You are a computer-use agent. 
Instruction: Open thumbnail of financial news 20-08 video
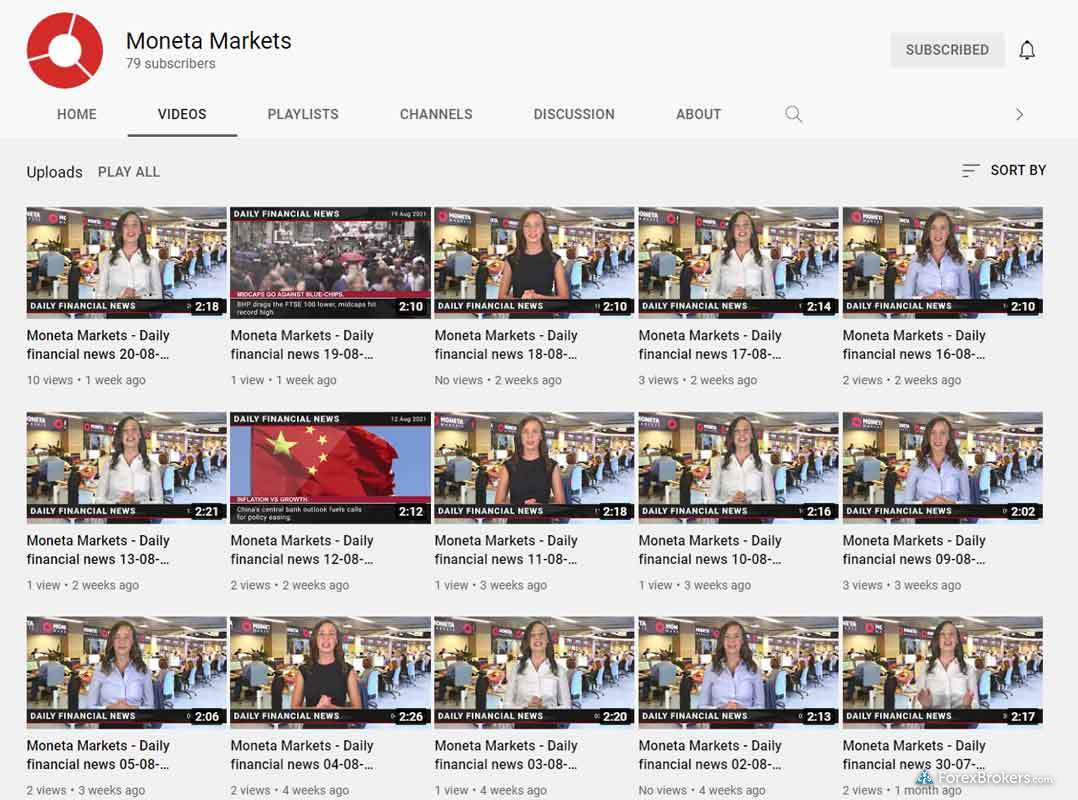pyautogui.click(x=126, y=263)
